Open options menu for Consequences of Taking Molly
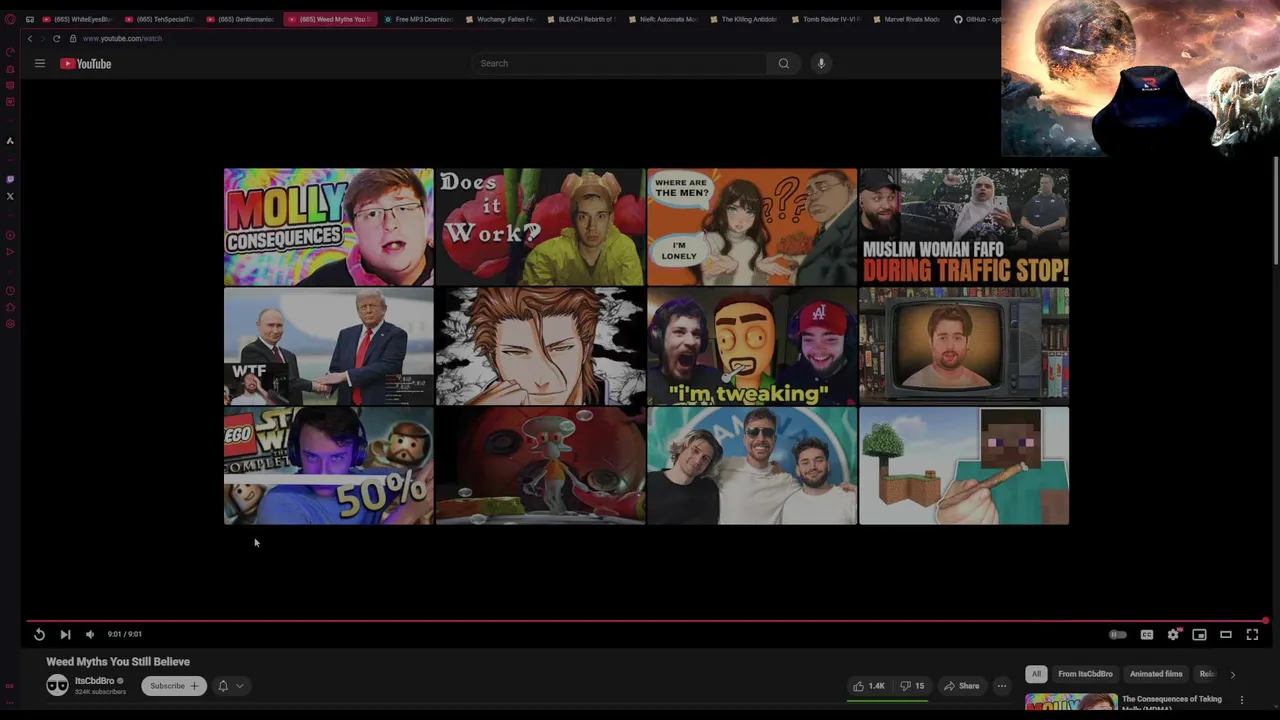Screen dimensions: 1280x720 pos(1242,700)
